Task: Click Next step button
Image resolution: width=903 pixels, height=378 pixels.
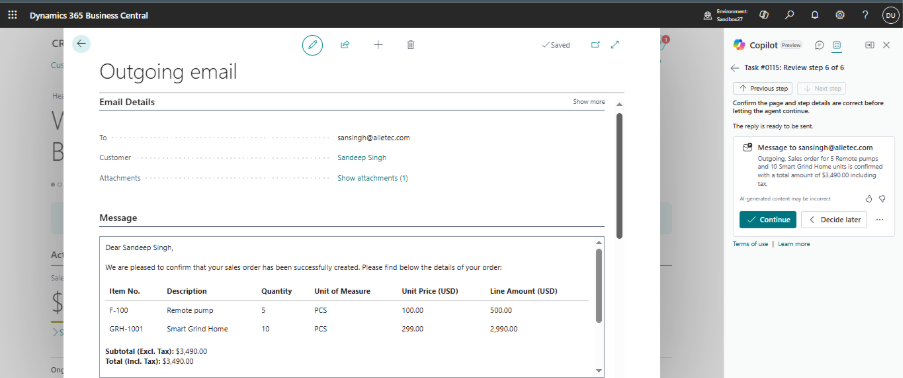Action: click(x=821, y=89)
